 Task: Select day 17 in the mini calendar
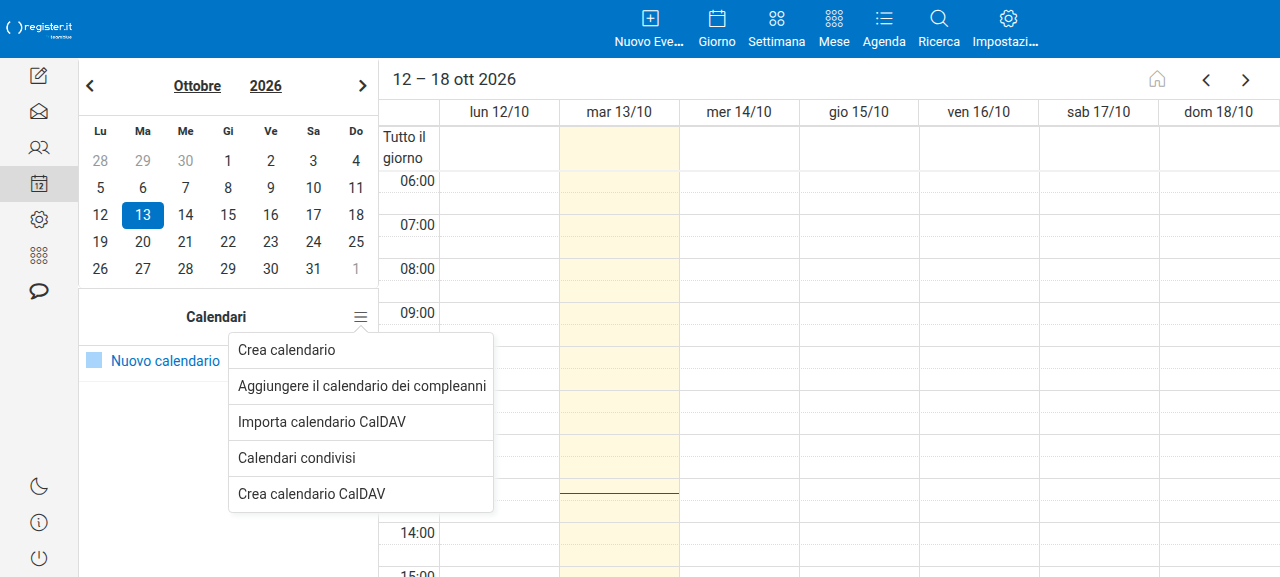tap(313, 215)
